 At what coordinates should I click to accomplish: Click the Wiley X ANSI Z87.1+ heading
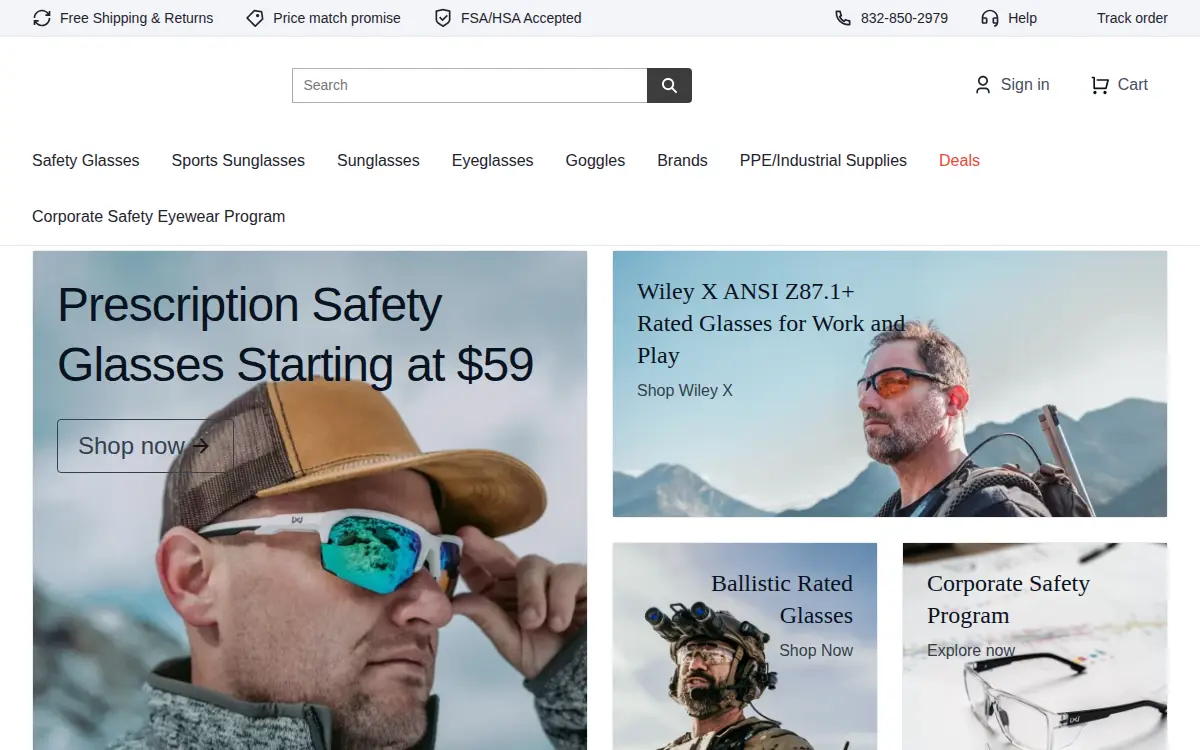(771, 323)
